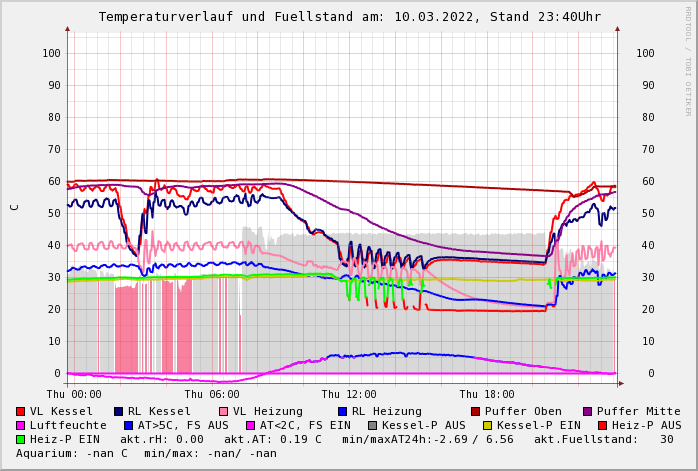Click the gray Kessel-P AUS legend swatch
This screenshot has height=471, width=698.
point(373,425)
